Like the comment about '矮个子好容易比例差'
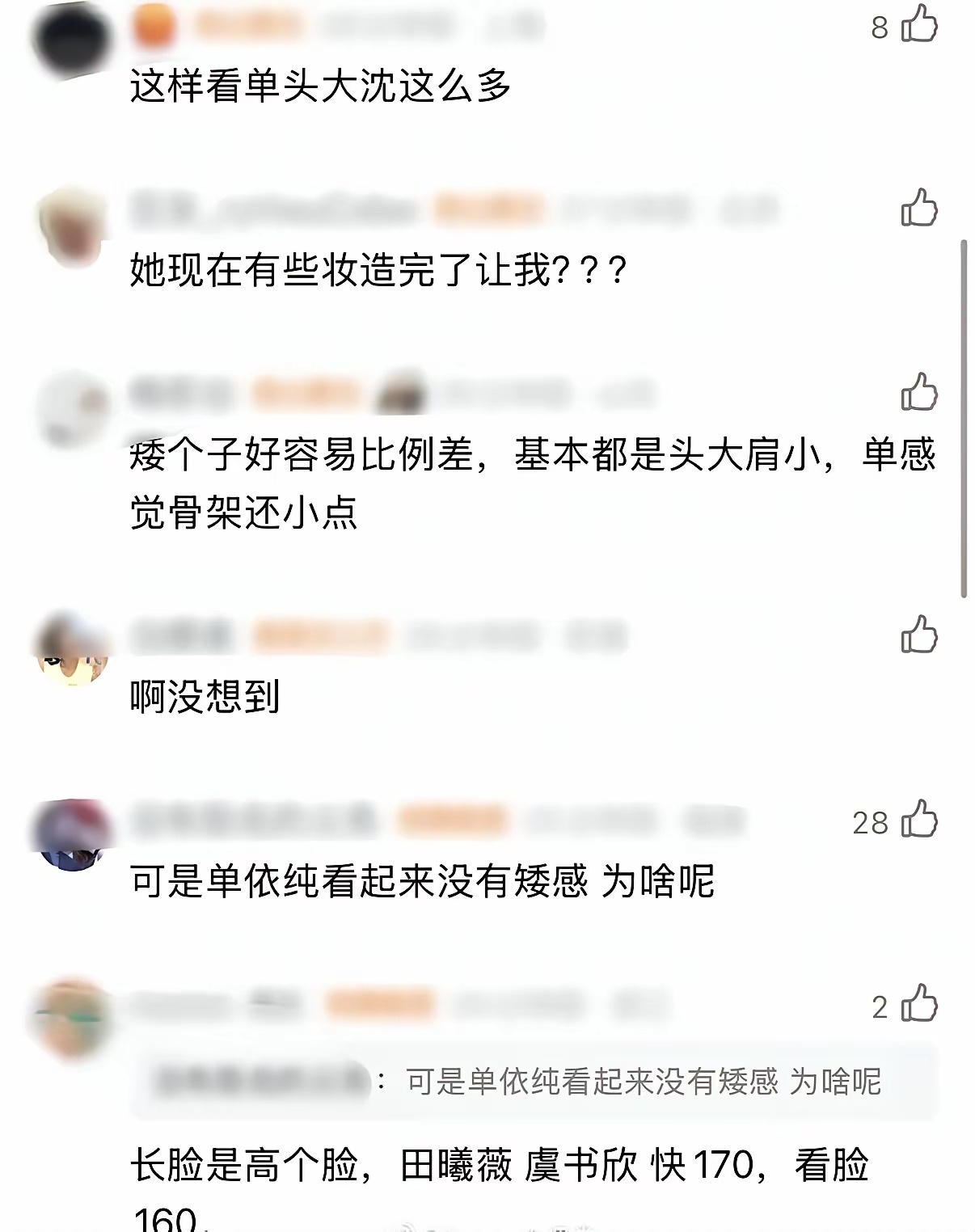Viewport: 975px width, 1232px height. tap(919, 392)
